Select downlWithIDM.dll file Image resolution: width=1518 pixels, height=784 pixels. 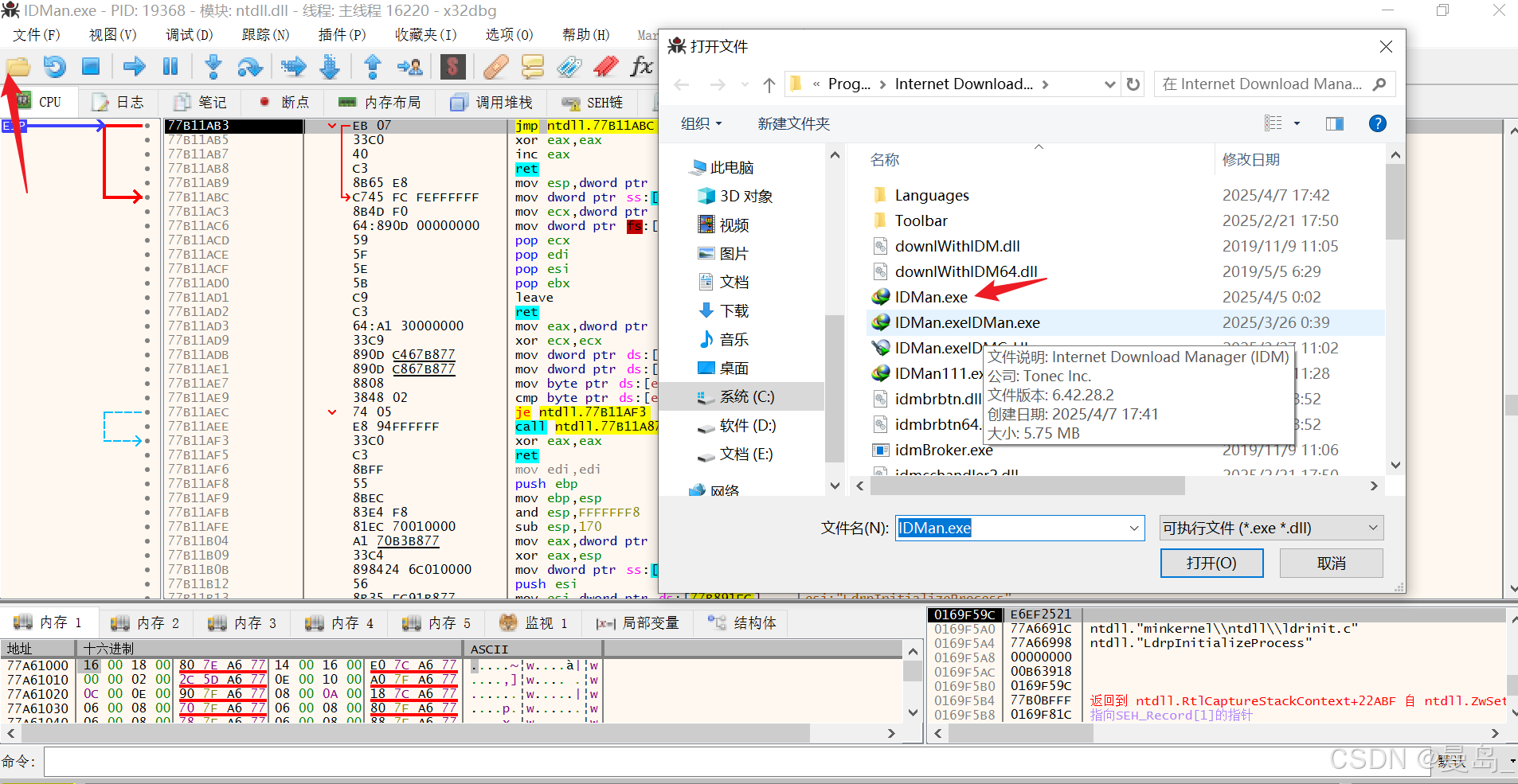[957, 246]
